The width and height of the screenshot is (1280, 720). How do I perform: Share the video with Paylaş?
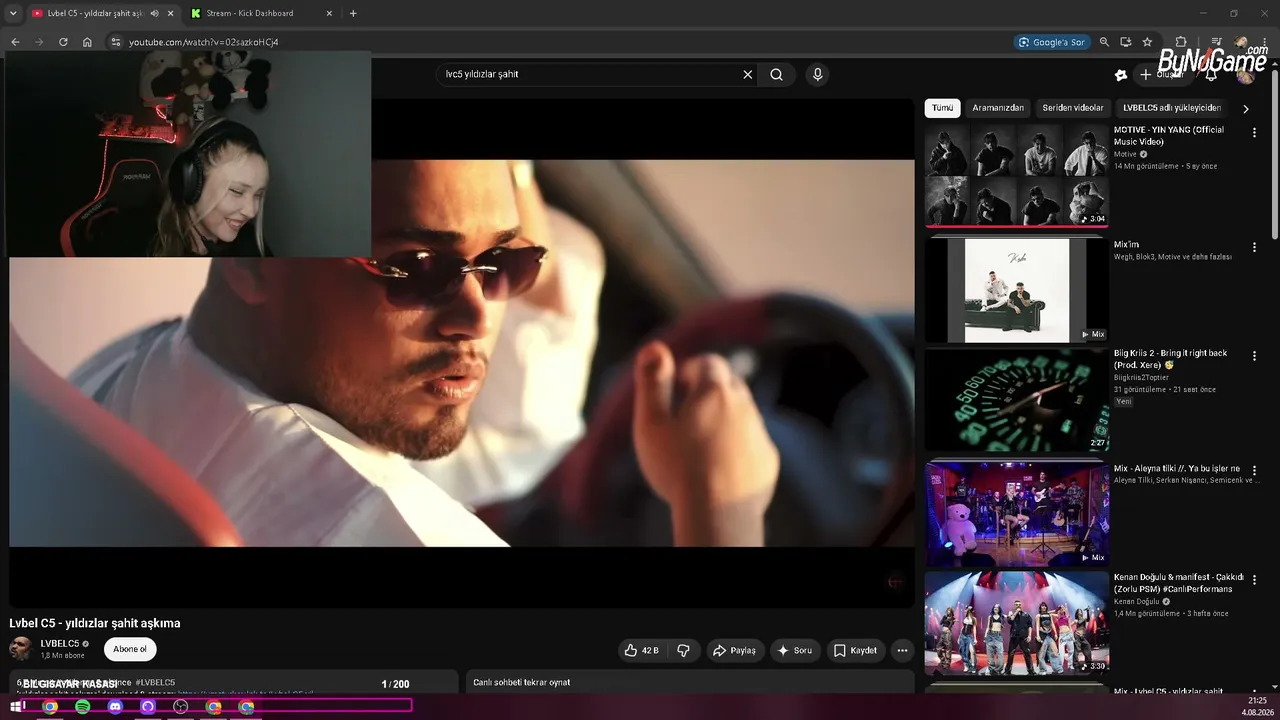point(734,650)
